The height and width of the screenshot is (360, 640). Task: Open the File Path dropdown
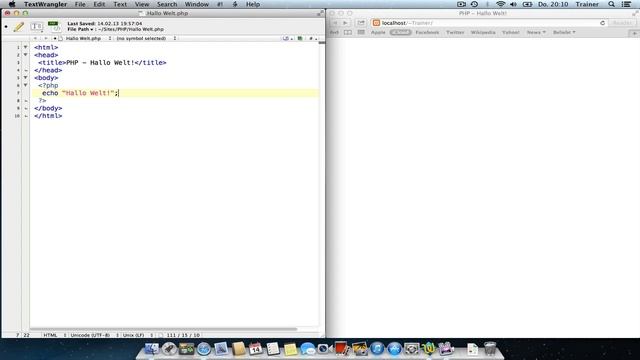pos(80,29)
